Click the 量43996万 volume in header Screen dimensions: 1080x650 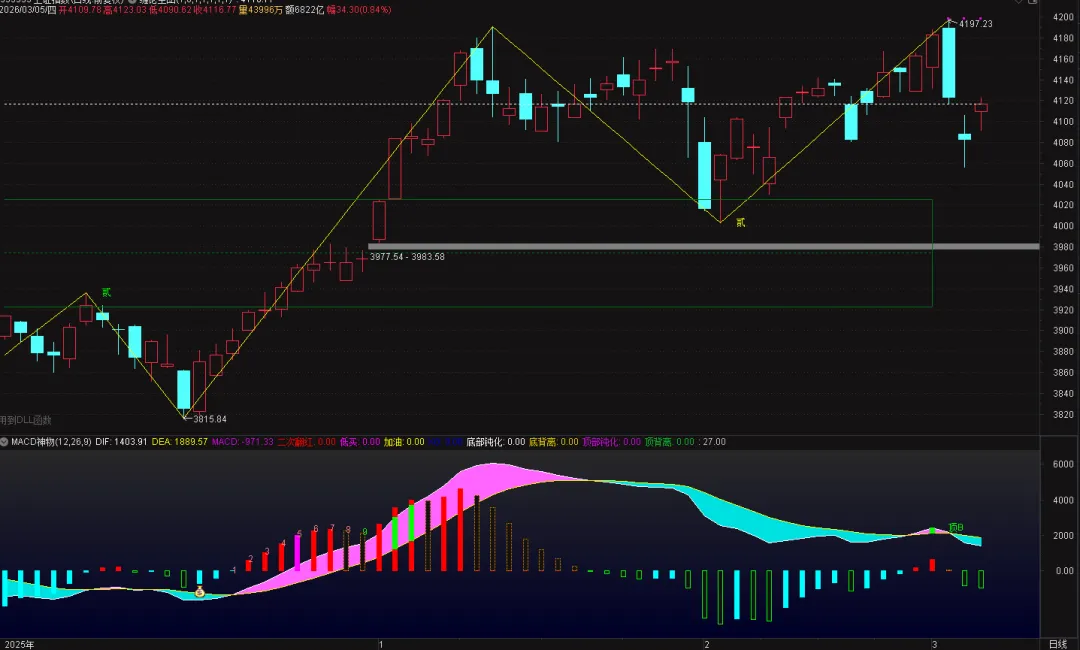(260, 10)
